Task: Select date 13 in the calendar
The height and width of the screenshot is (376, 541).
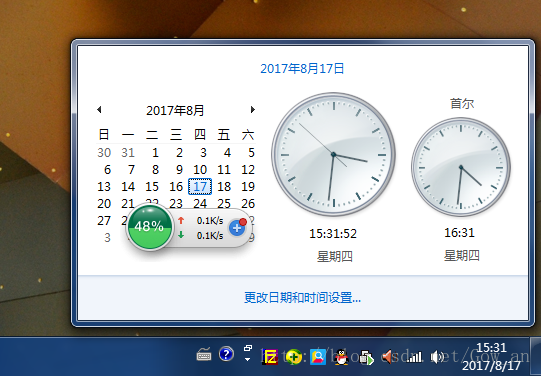Action: (104, 187)
